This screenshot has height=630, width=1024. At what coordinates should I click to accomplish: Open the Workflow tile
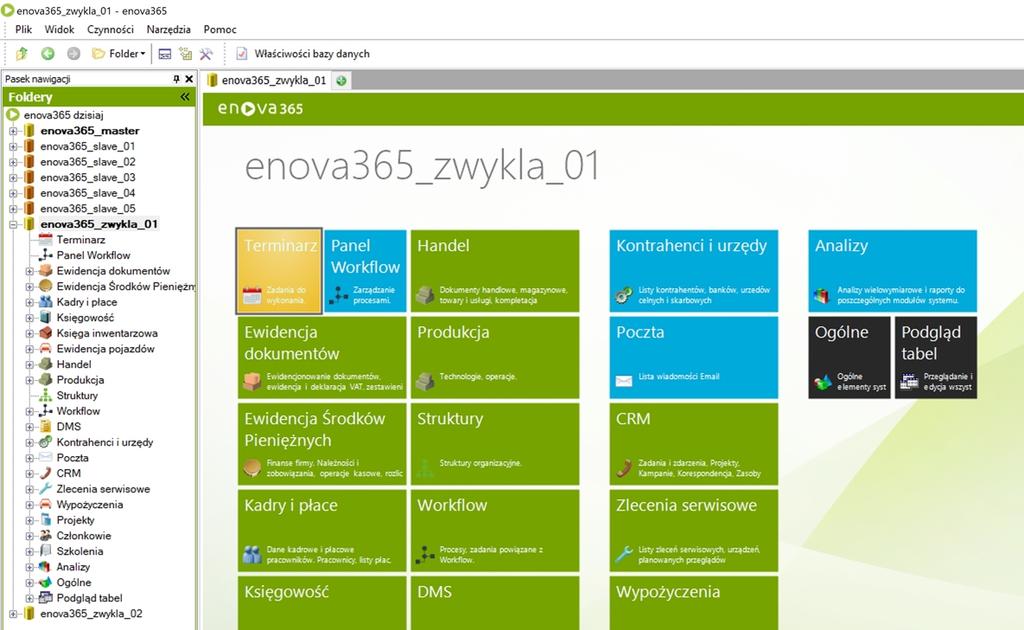[x=495, y=531]
